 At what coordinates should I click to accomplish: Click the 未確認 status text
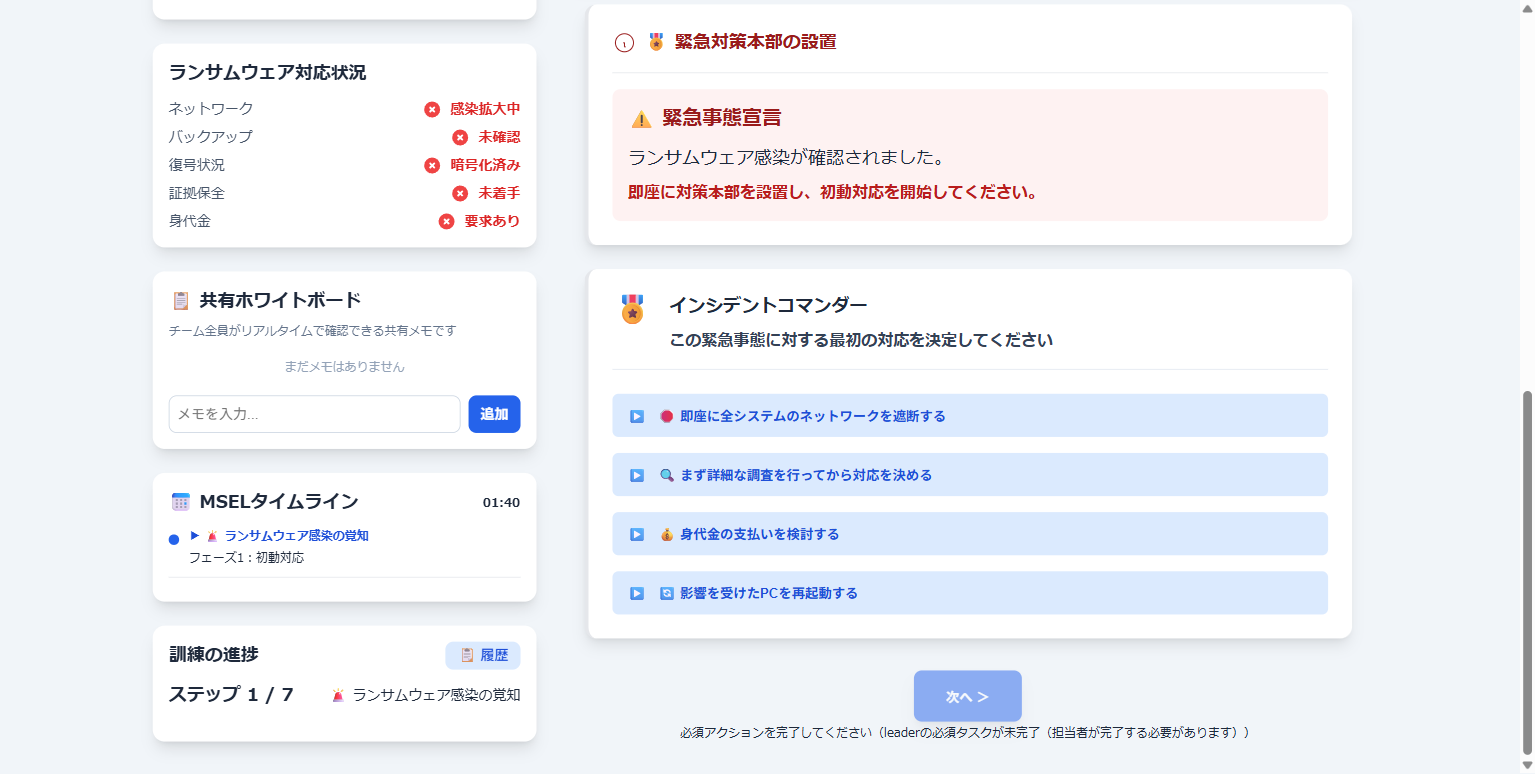499,137
